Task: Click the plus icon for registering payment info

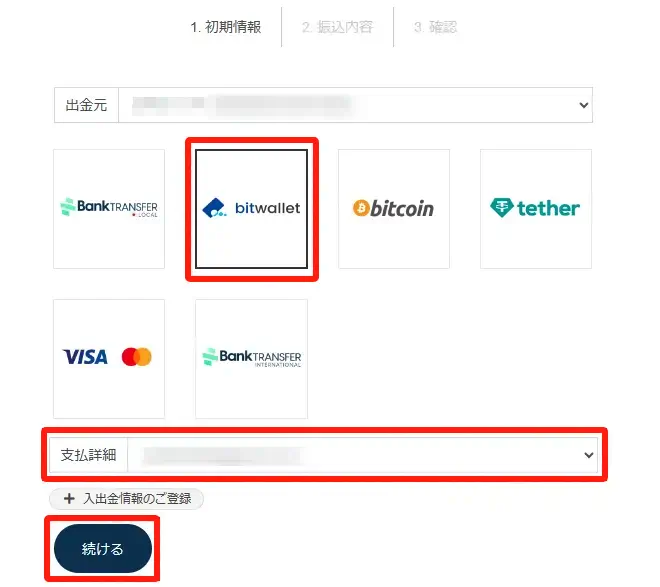Action: [69, 499]
